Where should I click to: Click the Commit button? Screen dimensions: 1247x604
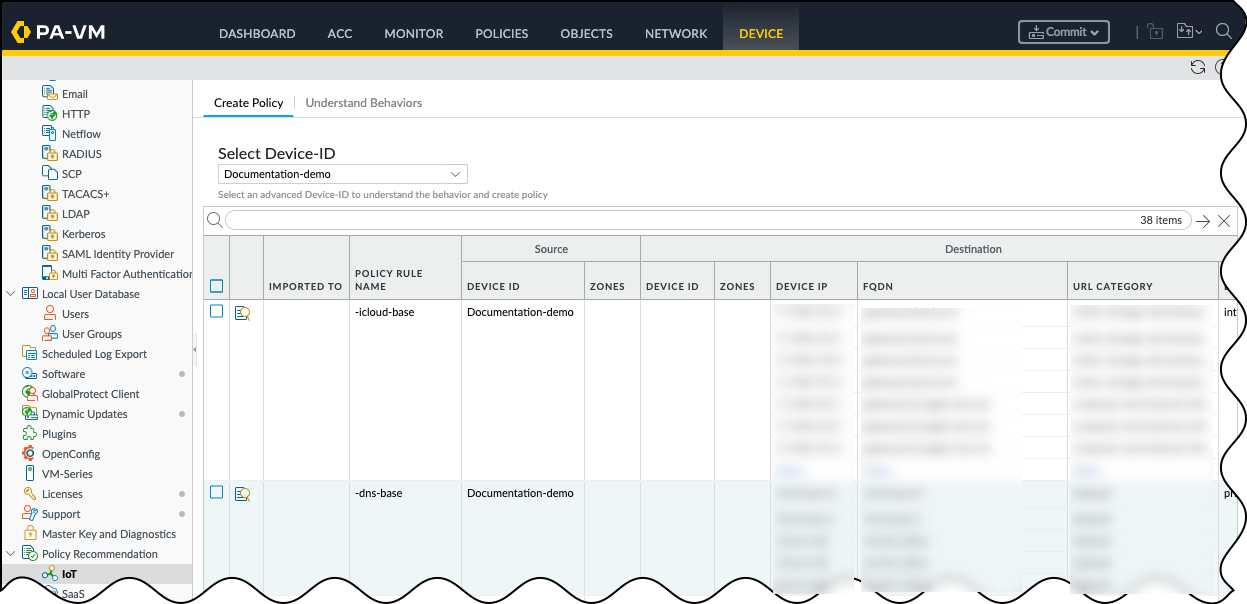pyautogui.click(x=1063, y=32)
